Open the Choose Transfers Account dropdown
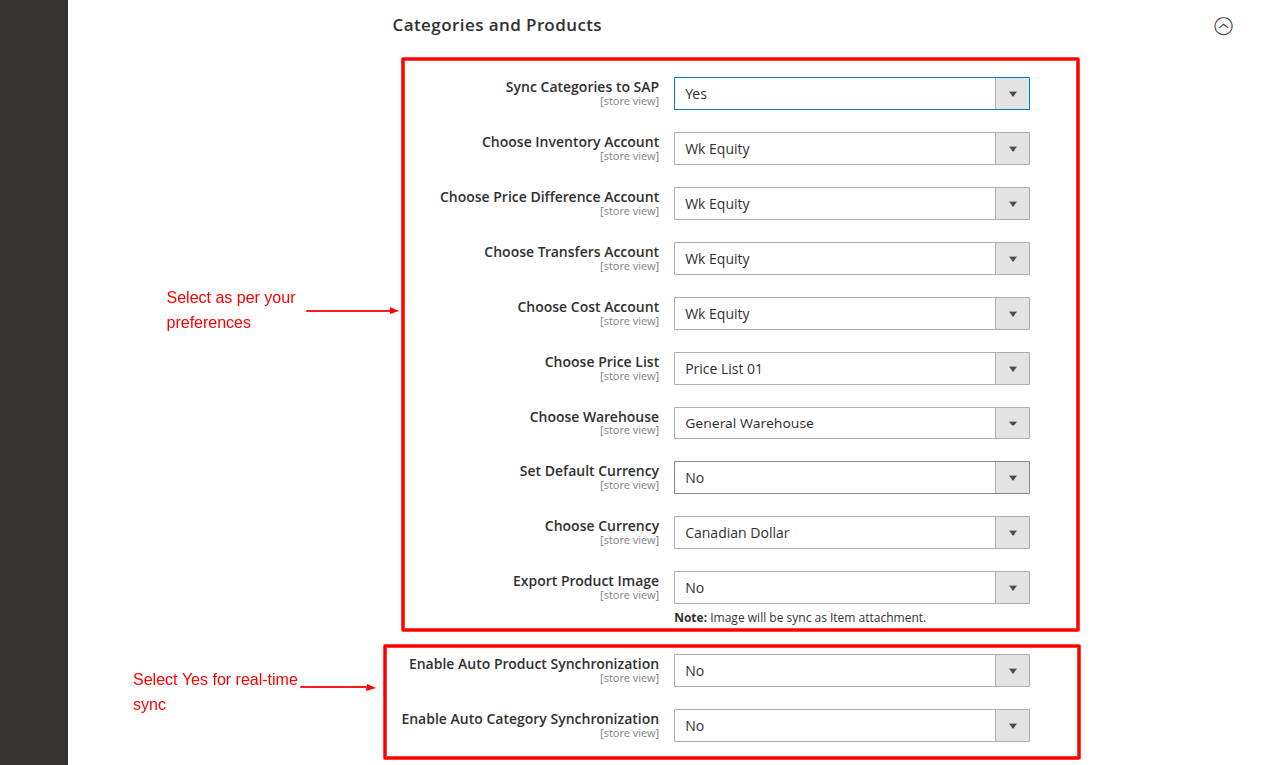 [1013, 258]
